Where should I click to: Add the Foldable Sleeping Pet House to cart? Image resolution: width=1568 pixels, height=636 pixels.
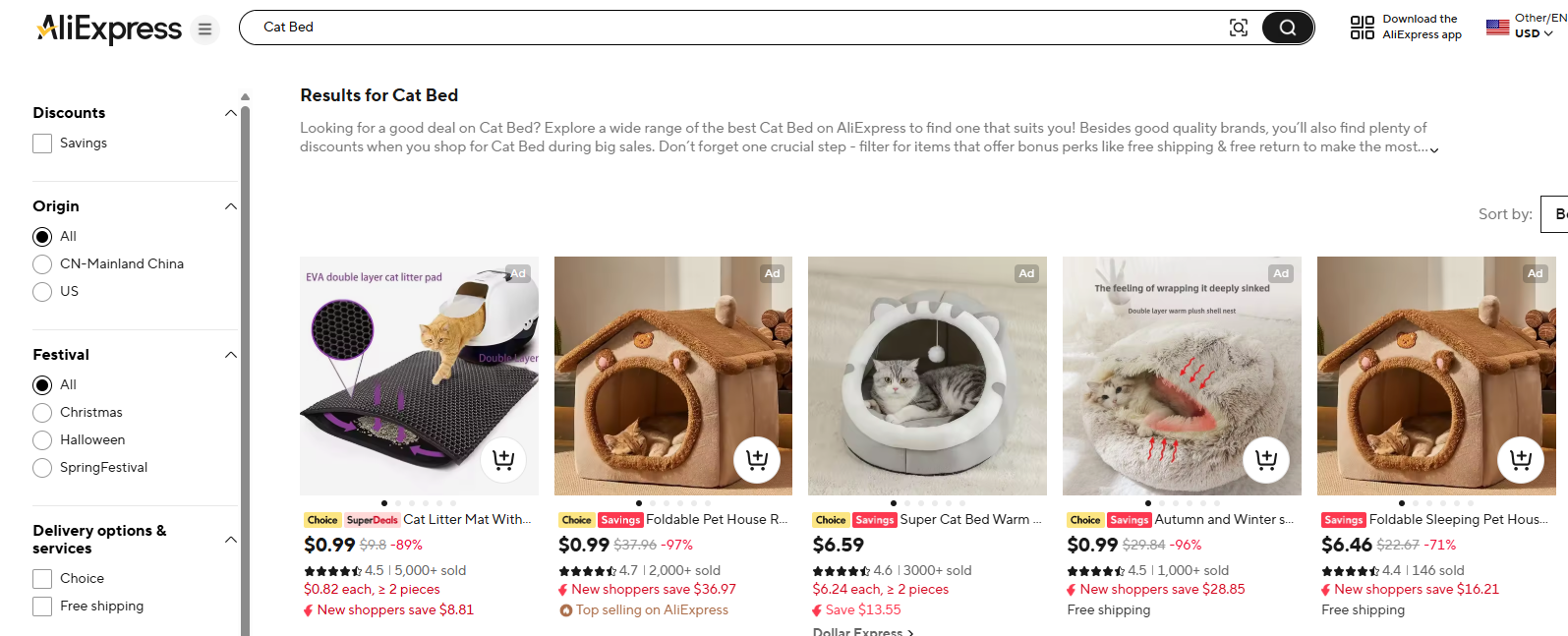(x=1520, y=459)
